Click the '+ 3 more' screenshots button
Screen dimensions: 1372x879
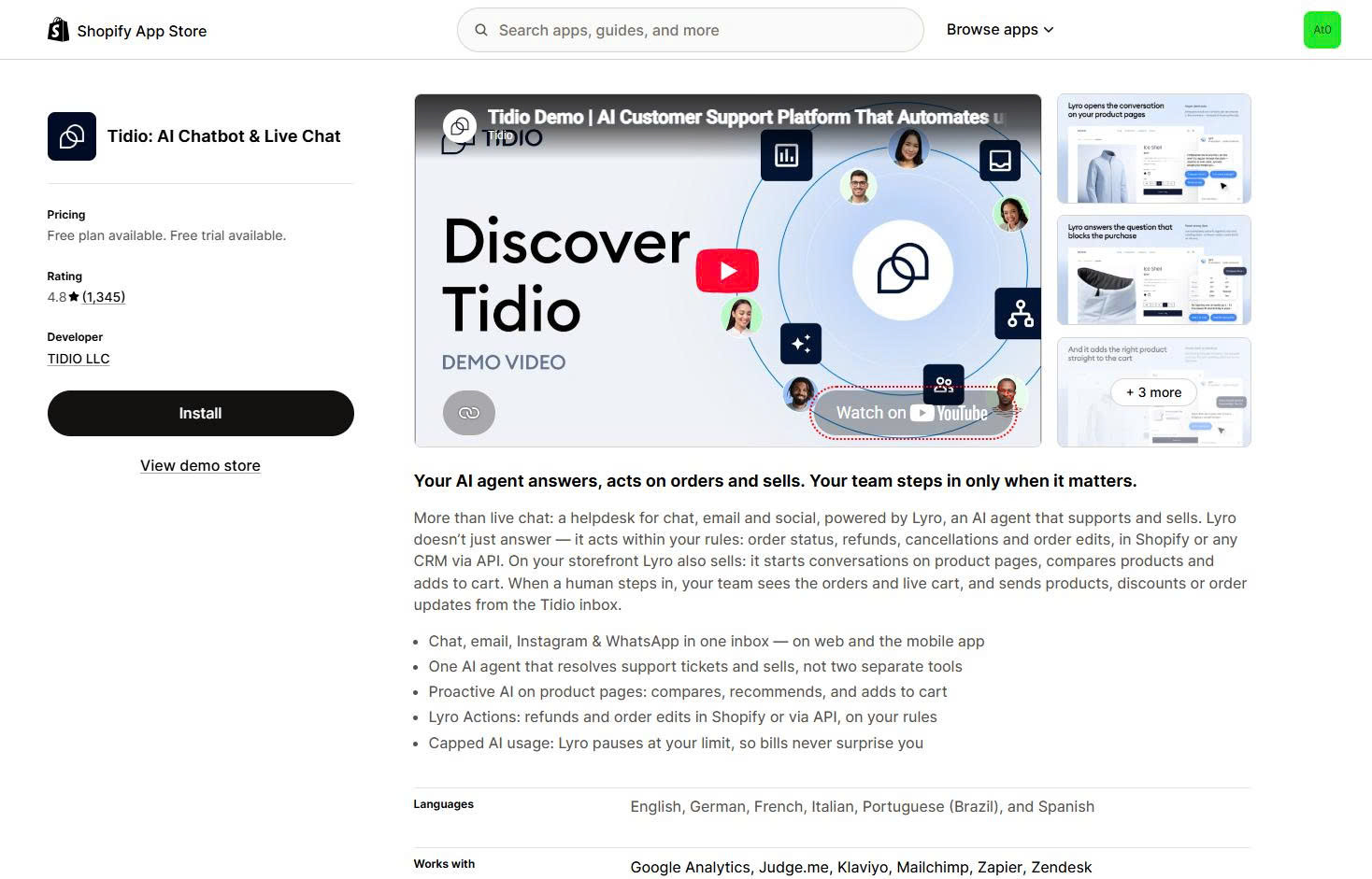pos(1153,392)
